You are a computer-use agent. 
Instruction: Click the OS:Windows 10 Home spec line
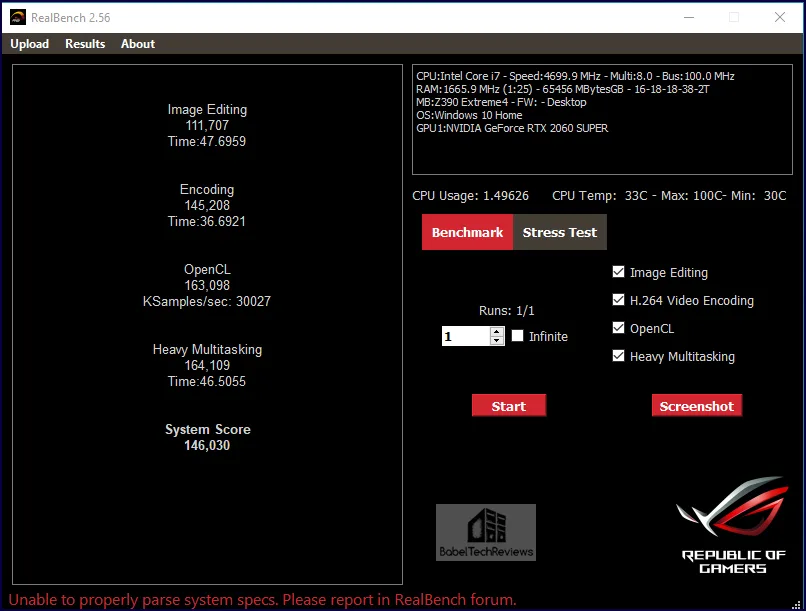(x=469, y=115)
